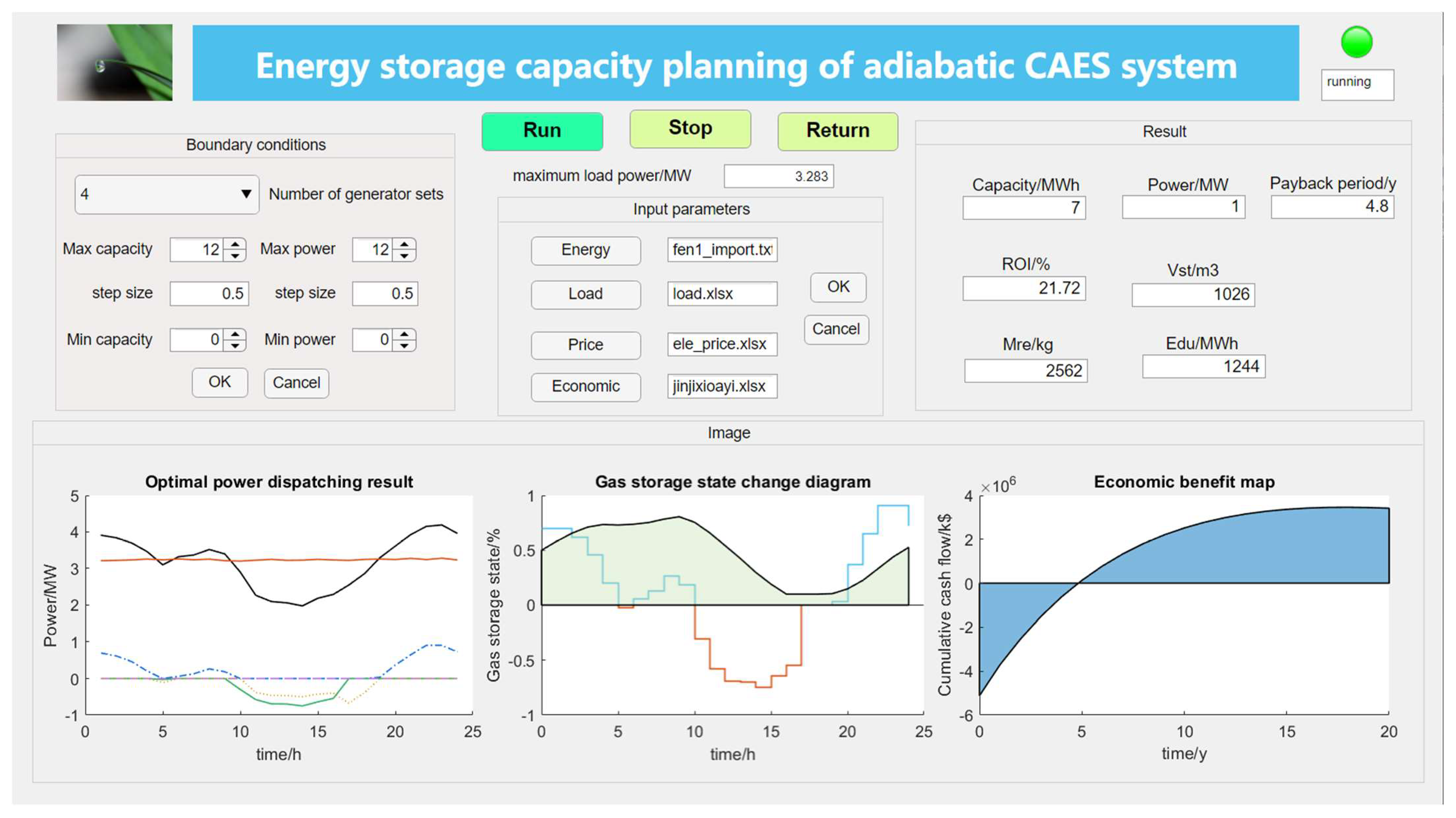The image size is (1456, 818).
Task: Click the Economic file import button
Action: coord(586,387)
